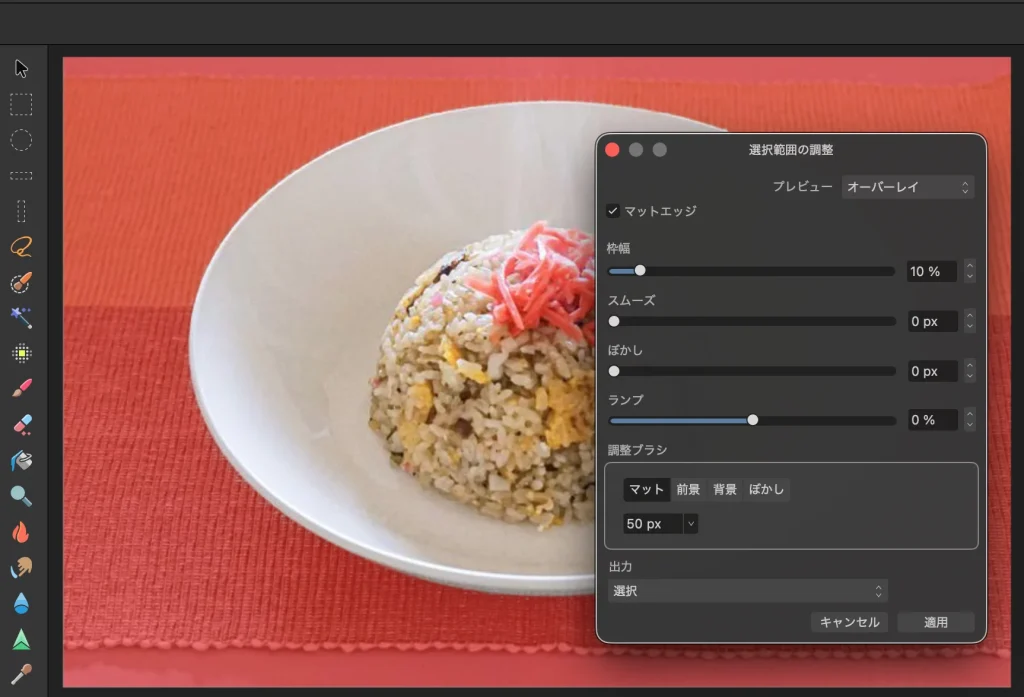Click the ランプ slider handle
1024x697 pixels.
(753, 420)
